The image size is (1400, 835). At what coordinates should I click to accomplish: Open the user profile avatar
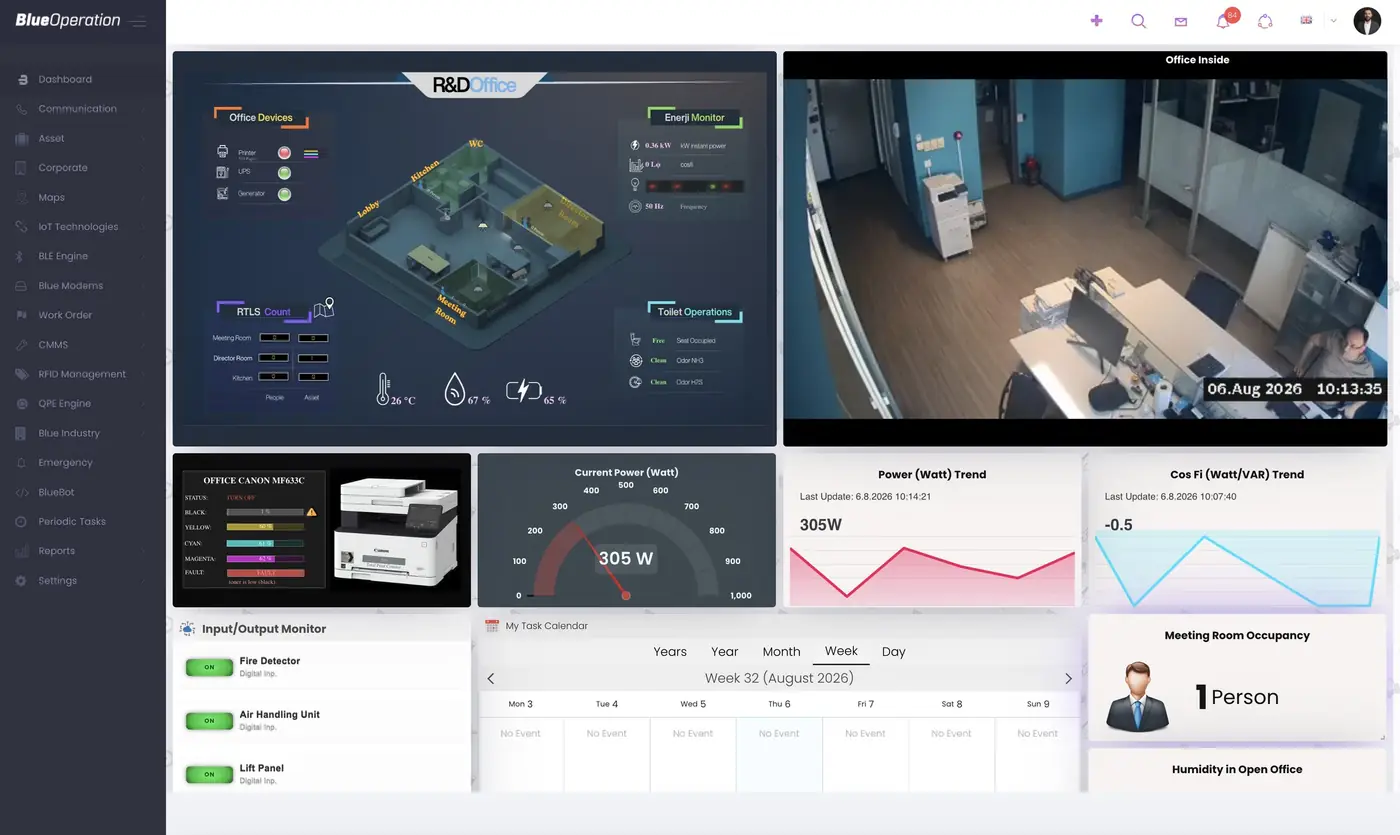tap(1367, 21)
